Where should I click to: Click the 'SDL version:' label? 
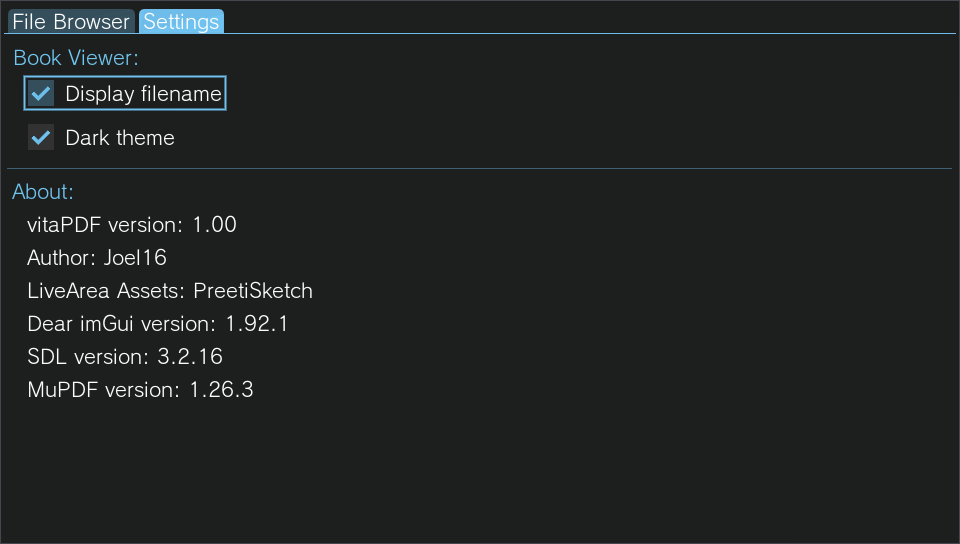click(88, 357)
